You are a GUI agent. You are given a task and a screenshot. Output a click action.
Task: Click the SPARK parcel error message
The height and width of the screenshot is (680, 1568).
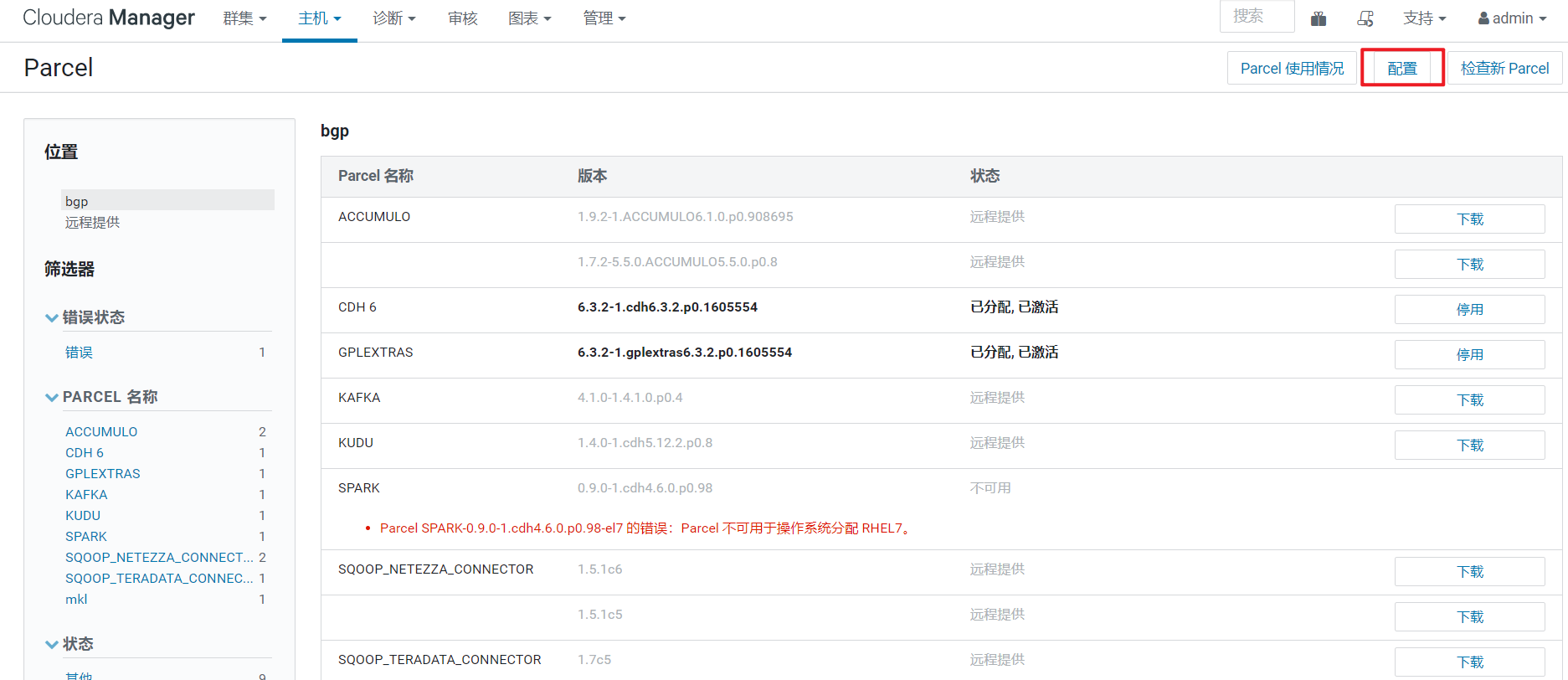(646, 528)
